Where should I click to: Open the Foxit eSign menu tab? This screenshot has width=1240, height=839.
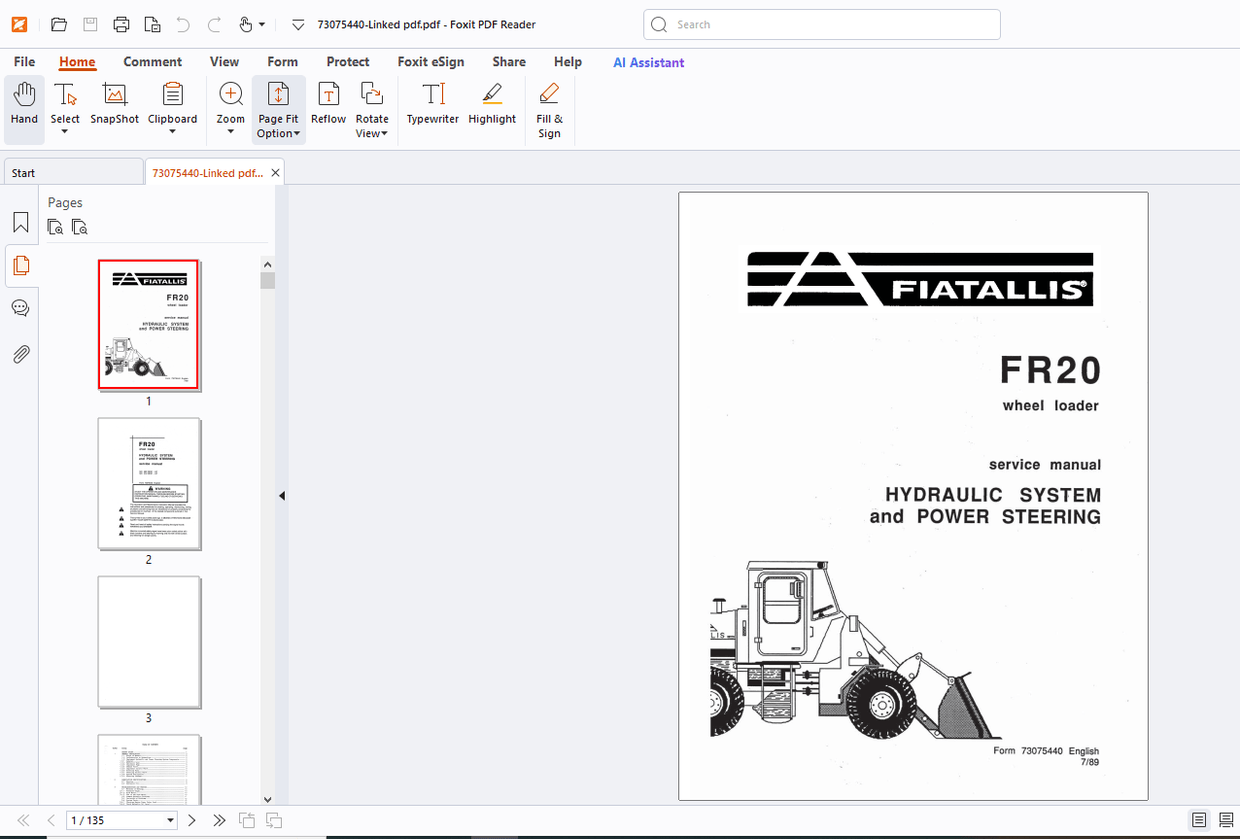(431, 61)
